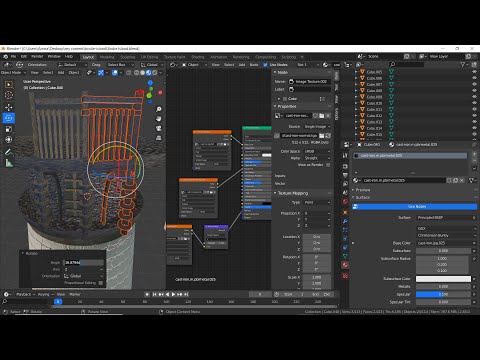The width and height of the screenshot is (480, 360).
Task: Open the Window menu
Action: point(54,57)
